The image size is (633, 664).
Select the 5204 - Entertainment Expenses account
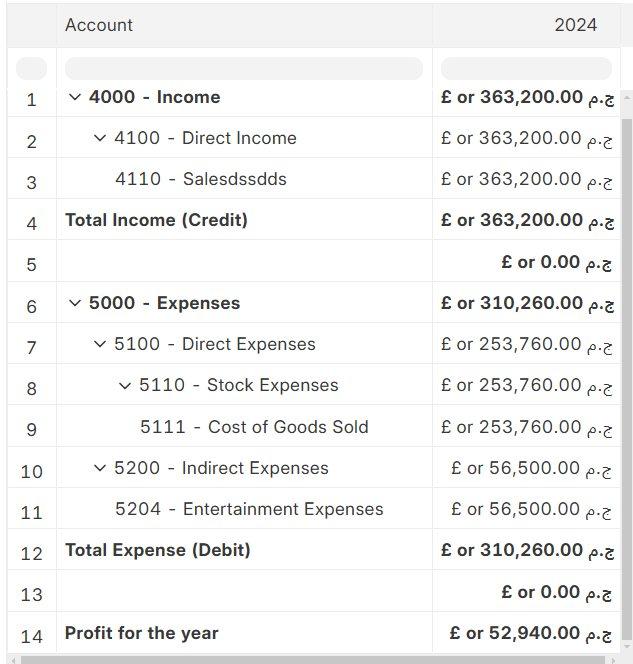coord(249,510)
